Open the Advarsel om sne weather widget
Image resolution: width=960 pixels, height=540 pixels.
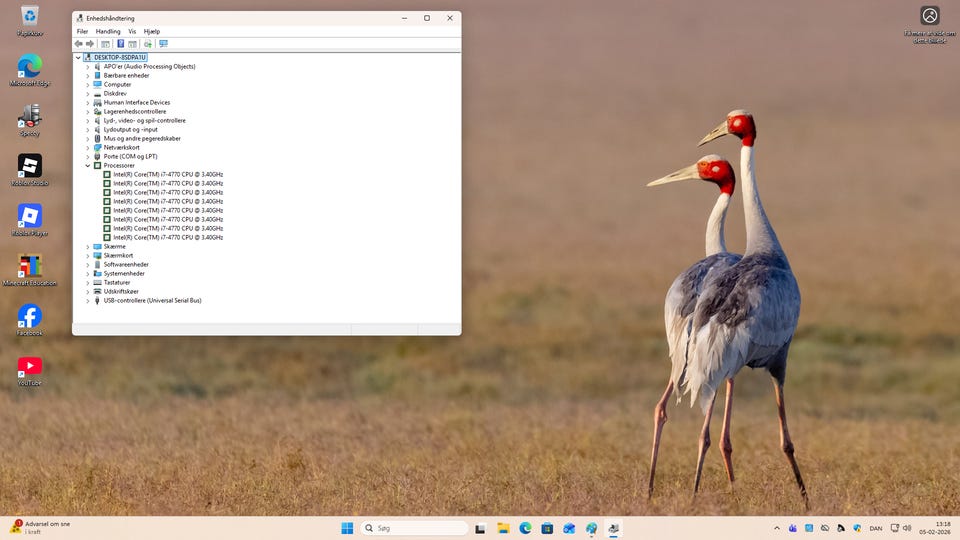coord(40,528)
